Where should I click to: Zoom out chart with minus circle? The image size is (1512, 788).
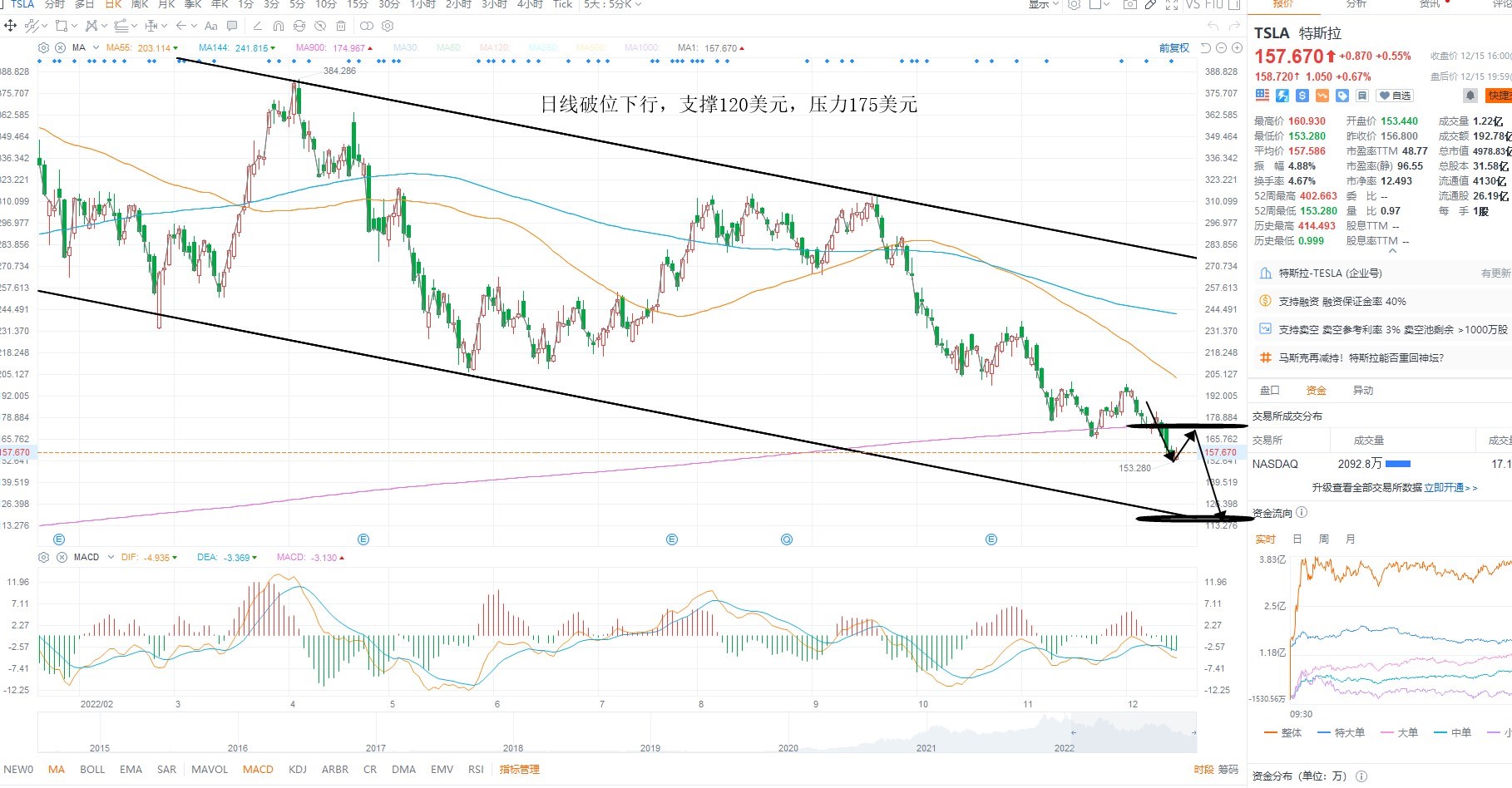(x=1221, y=48)
